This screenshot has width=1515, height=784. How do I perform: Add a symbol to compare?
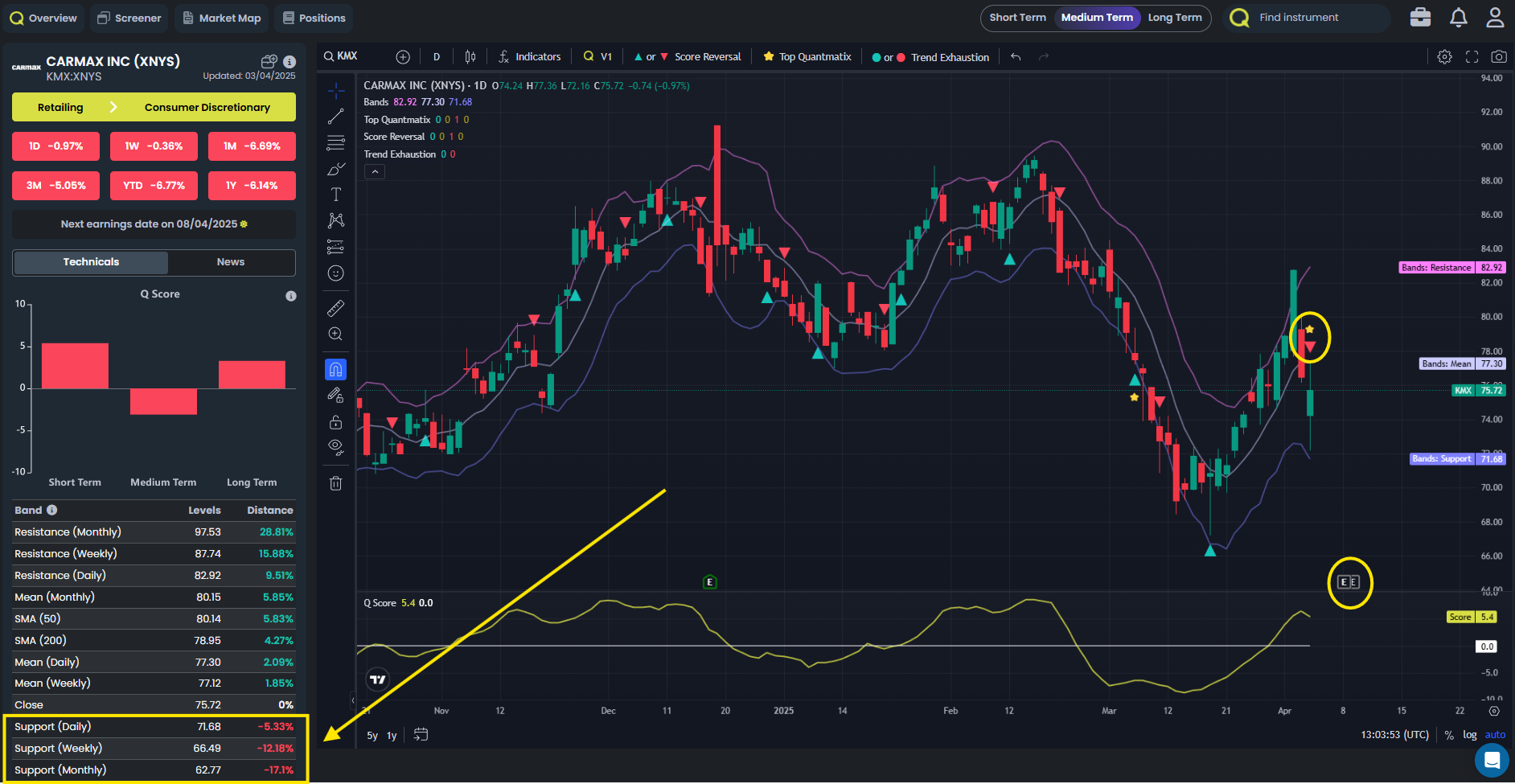click(403, 57)
